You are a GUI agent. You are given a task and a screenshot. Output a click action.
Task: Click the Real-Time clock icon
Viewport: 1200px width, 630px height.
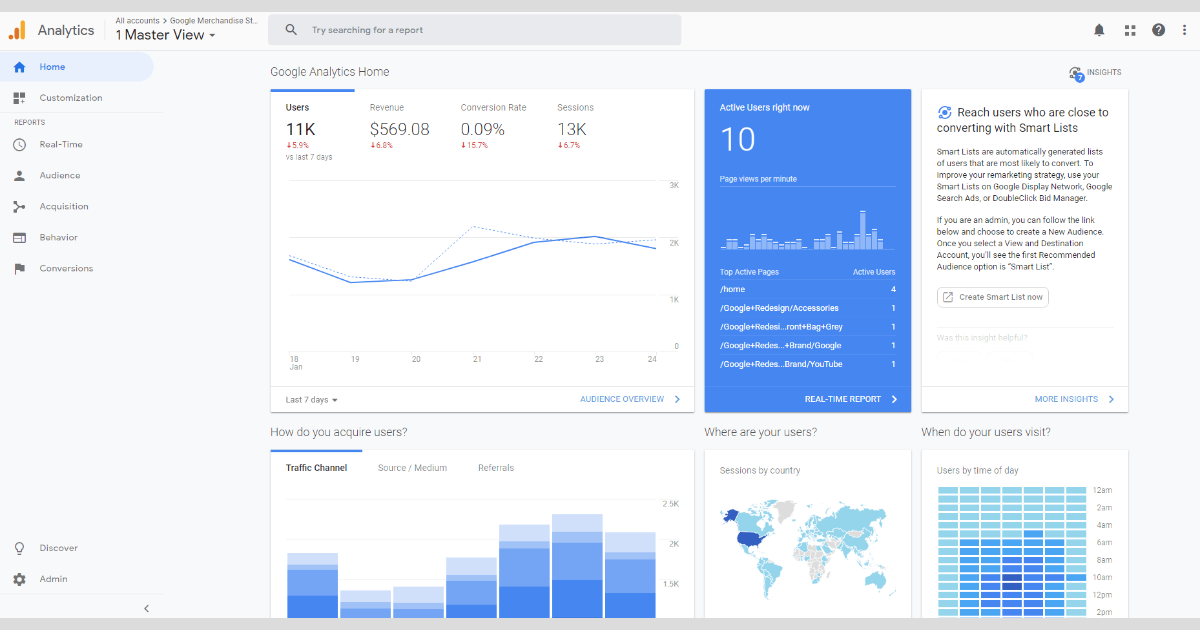(19, 144)
